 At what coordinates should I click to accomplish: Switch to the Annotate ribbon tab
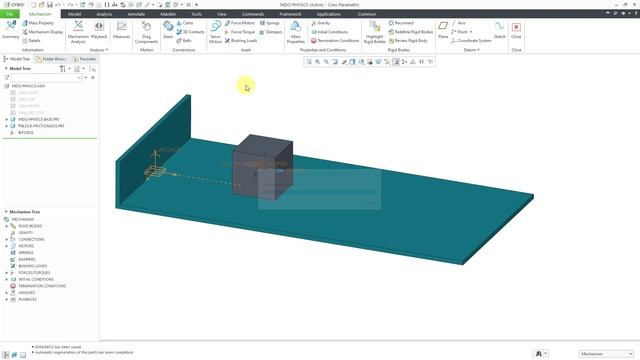[136, 14]
